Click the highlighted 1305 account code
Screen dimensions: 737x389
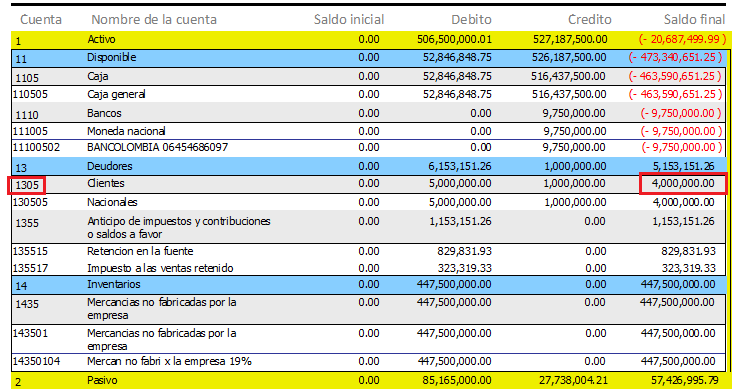(x=27, y=185)
